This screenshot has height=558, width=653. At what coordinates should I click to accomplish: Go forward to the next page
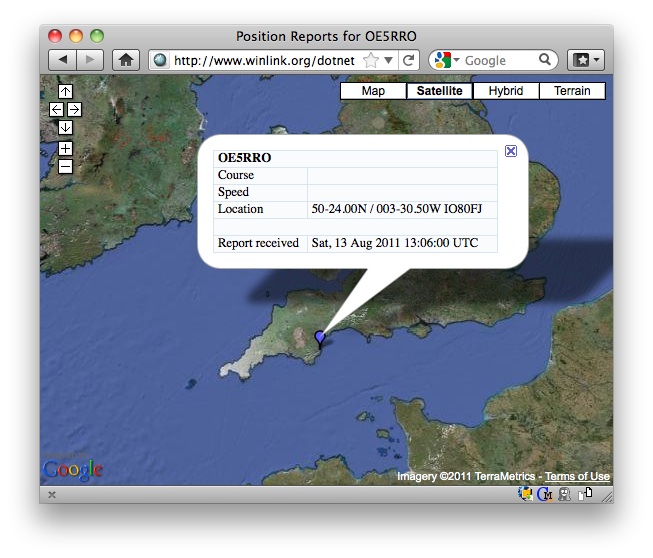(90, 60)
